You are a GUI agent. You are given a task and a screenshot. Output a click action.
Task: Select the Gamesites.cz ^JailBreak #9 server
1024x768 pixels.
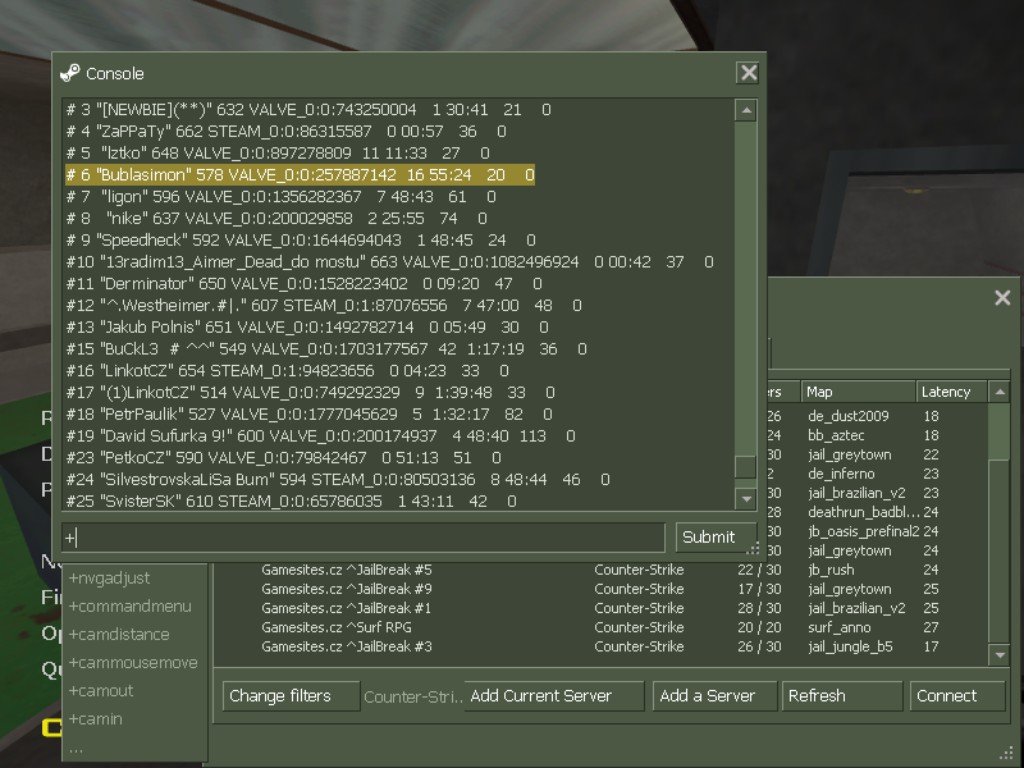tap(601, 588)
